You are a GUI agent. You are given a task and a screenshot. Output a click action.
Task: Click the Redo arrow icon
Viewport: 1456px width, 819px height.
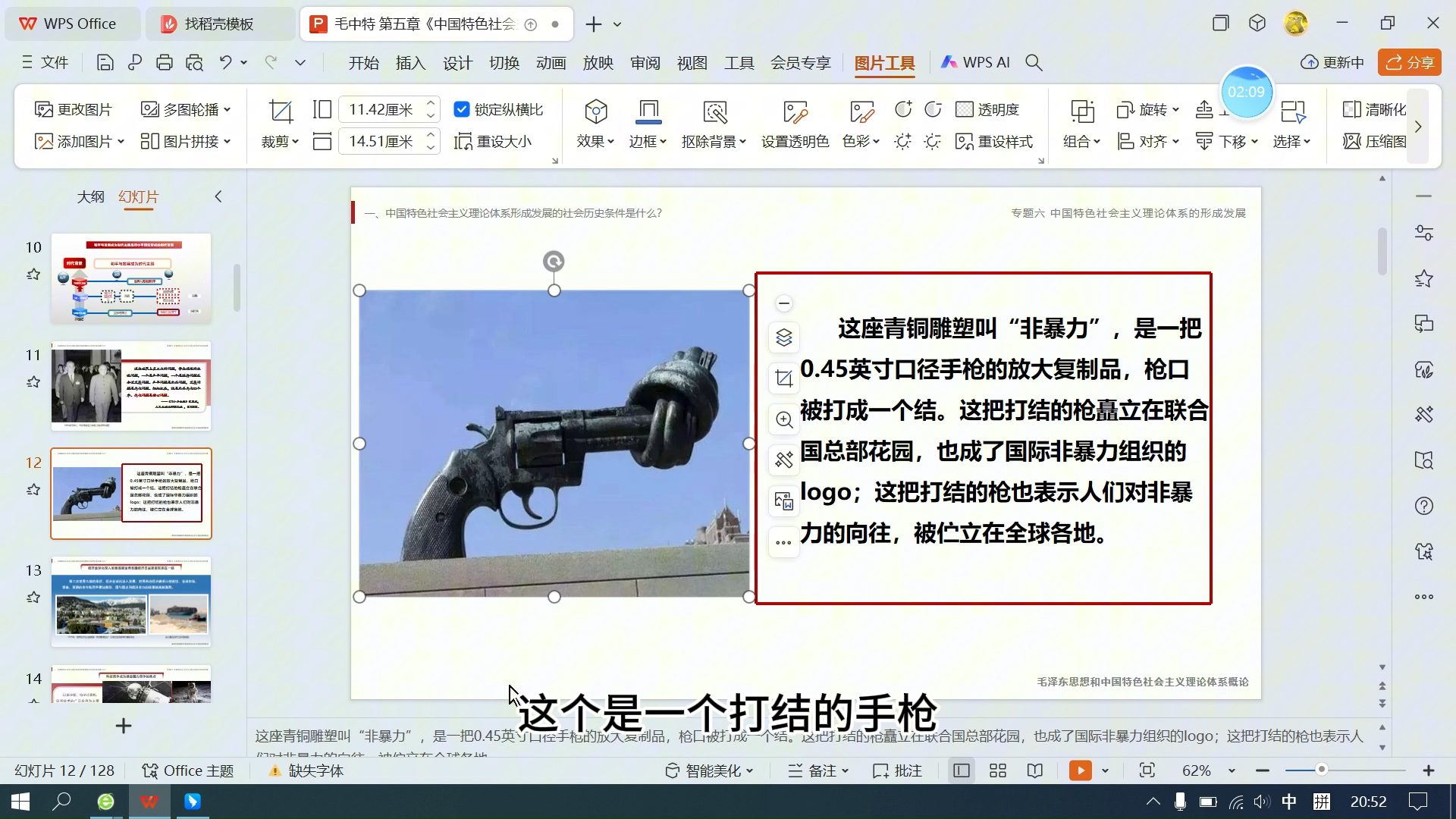[271, 63]
